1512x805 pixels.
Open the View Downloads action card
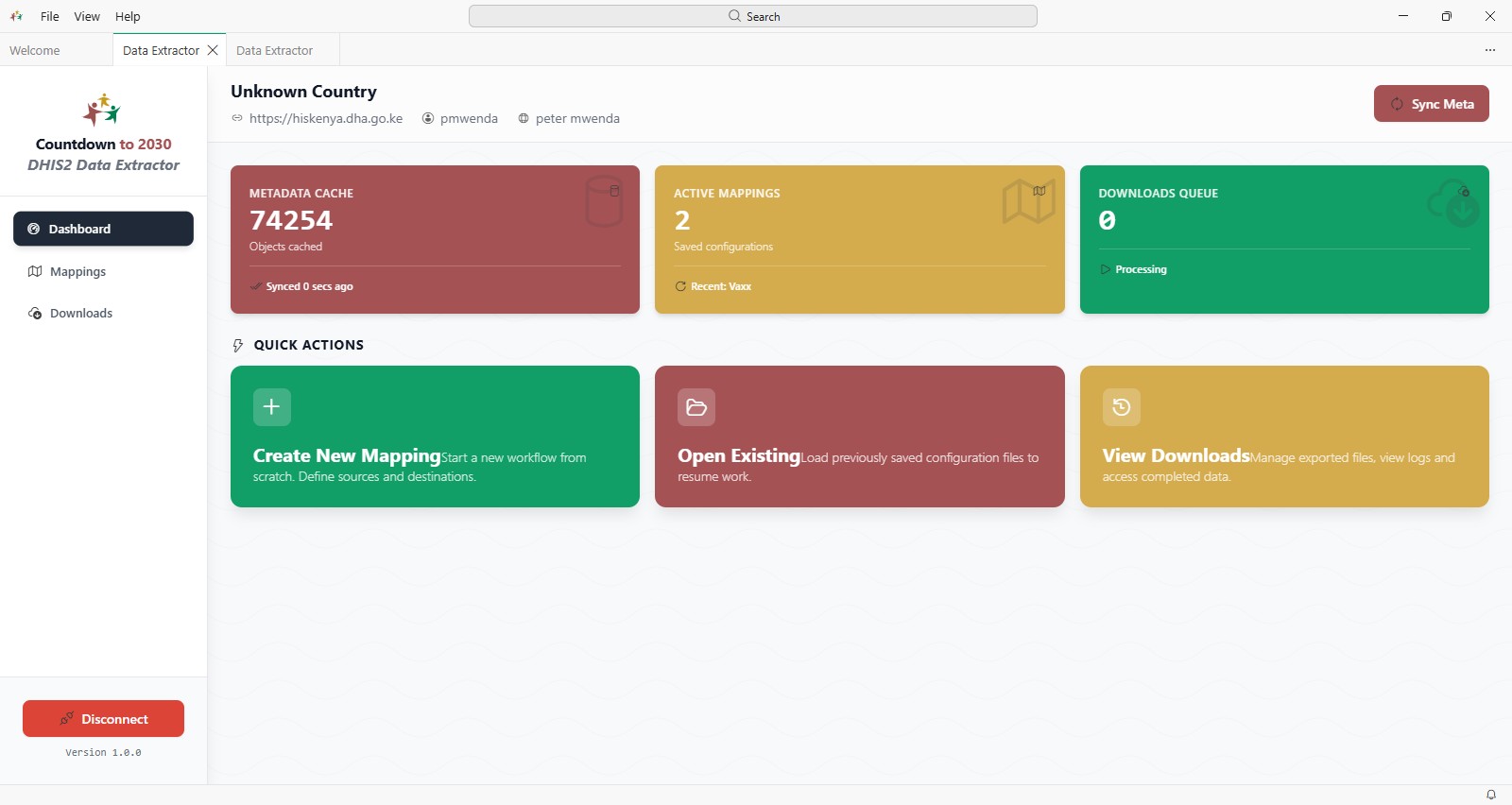coord(1284,437)
